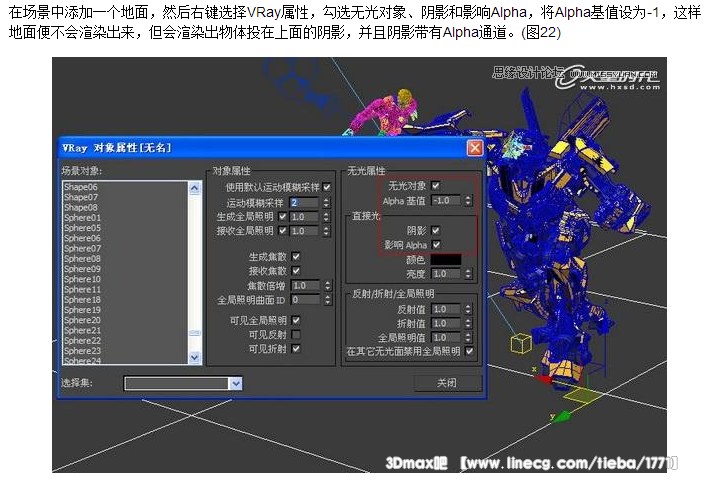Select Sphere20 in scene objects list
Image resolution: width=707 pixels, height=480 pixels.
(x=83, y=320)
